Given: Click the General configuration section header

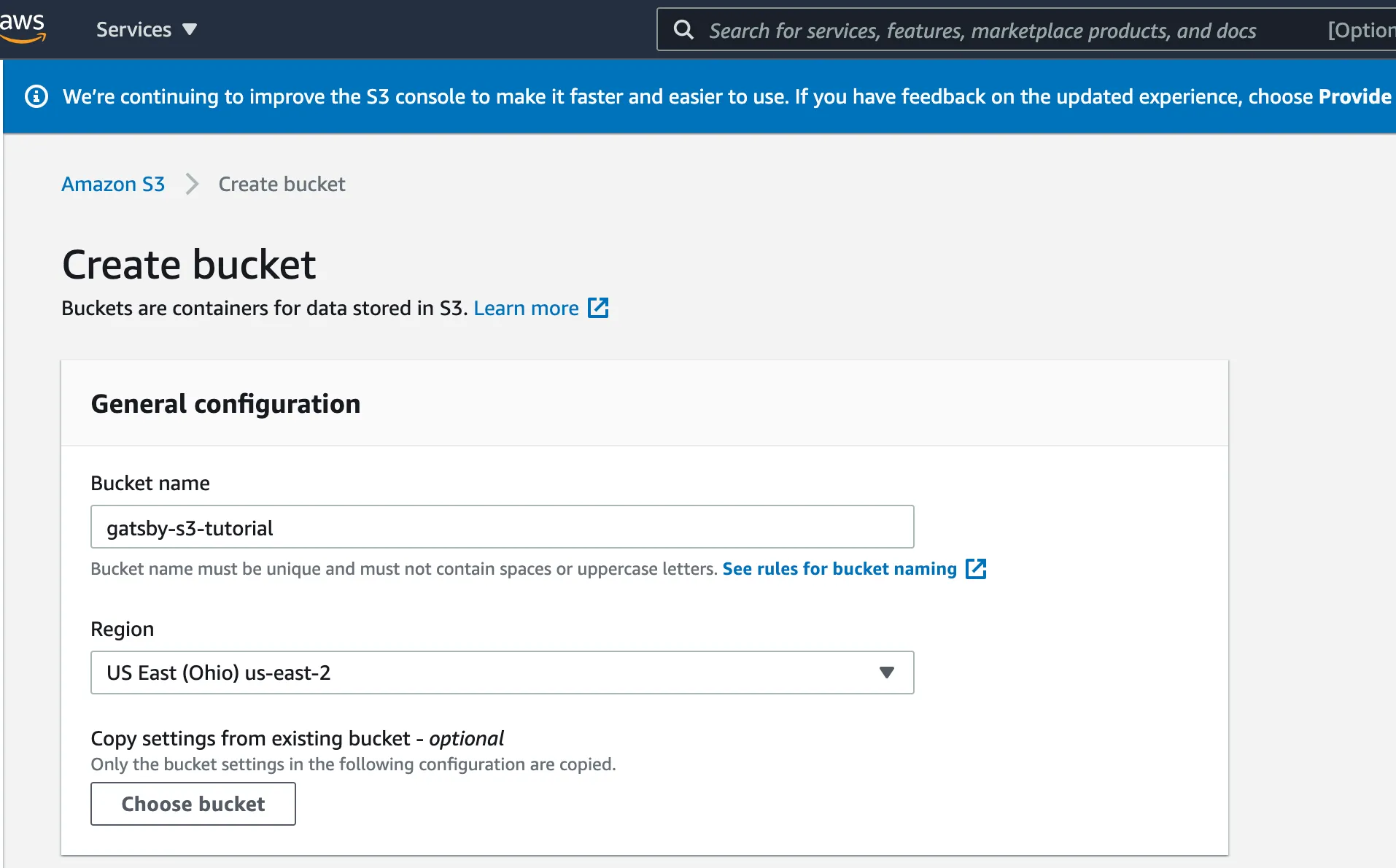Looking at the screenshot, I should click(x=225, y=403).
